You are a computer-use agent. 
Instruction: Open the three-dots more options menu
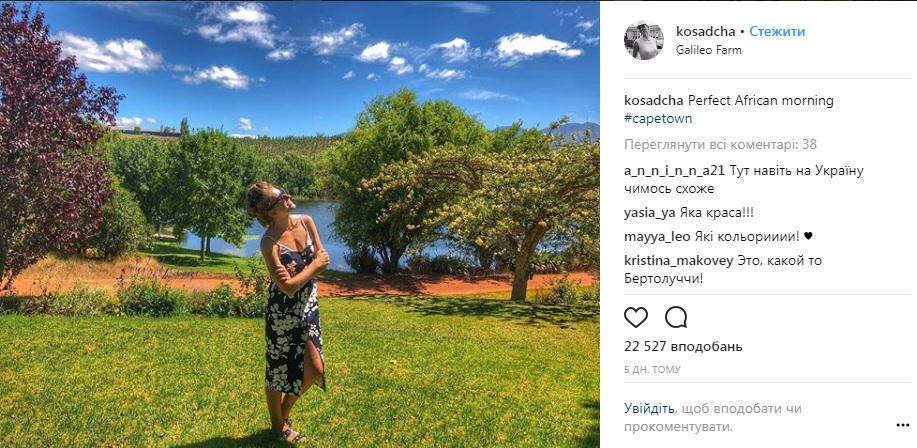tap(902, 425)
